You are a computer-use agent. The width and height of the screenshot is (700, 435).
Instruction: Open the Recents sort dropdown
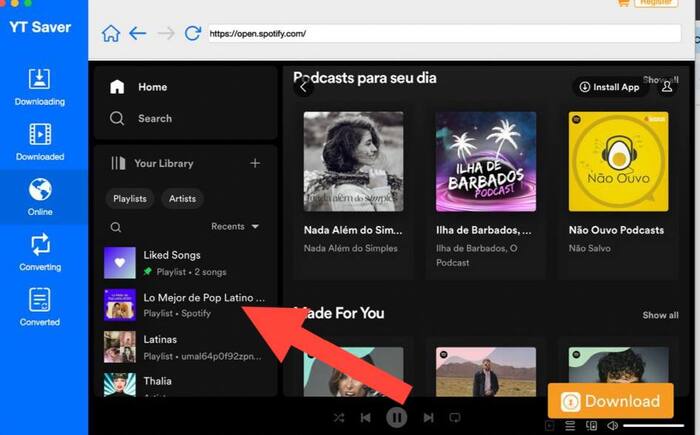(x=235, y=226)
